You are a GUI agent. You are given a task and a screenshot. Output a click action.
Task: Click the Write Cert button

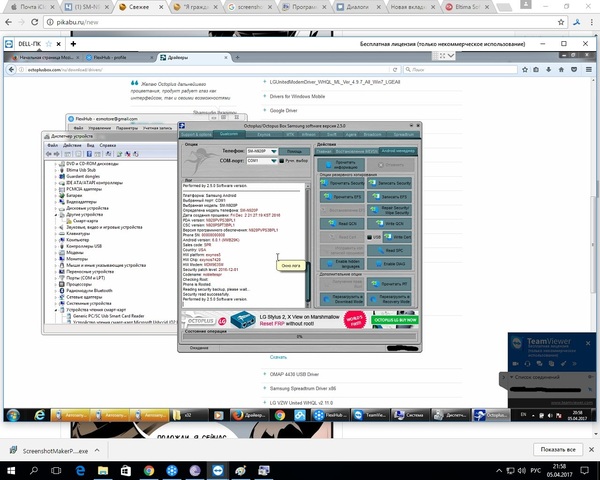click(x=398, y=237)
